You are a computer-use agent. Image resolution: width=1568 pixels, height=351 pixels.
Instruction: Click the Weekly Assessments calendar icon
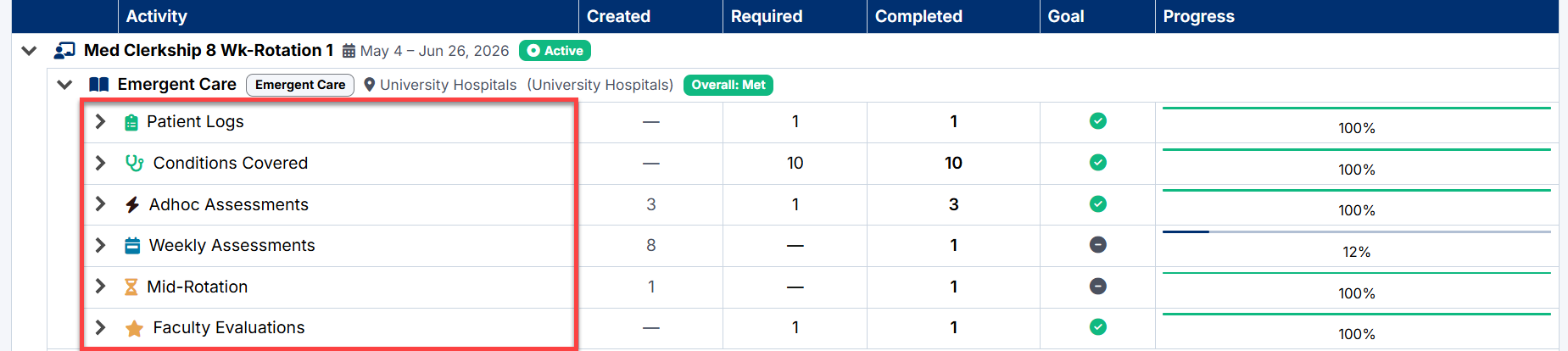pos(132,246)
